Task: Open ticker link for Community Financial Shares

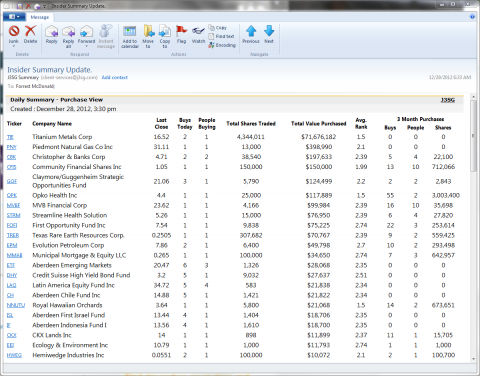Action: point(12,167)
